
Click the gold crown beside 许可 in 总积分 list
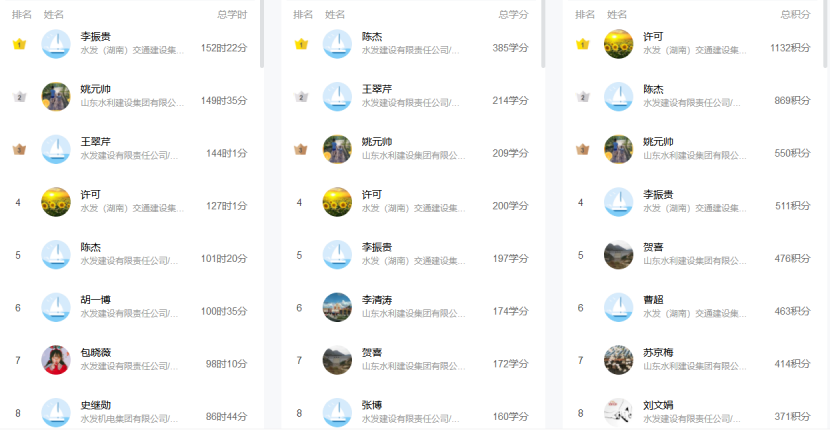[583, 45]
